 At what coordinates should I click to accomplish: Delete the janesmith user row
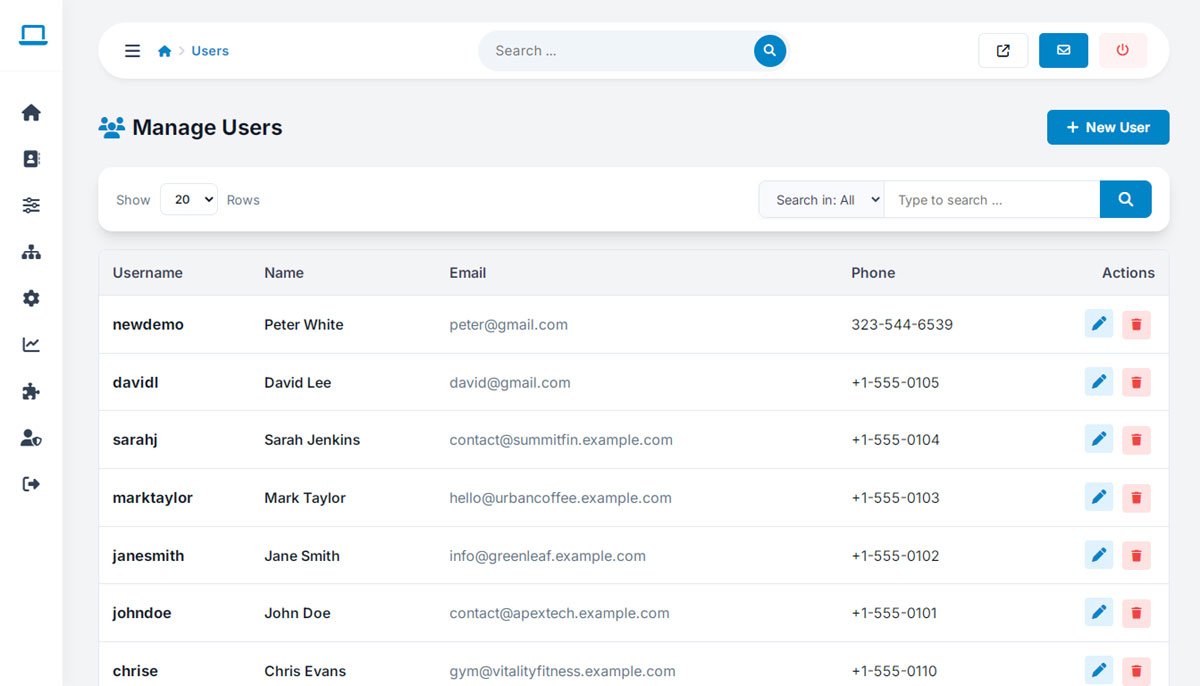coord(1136,555)
